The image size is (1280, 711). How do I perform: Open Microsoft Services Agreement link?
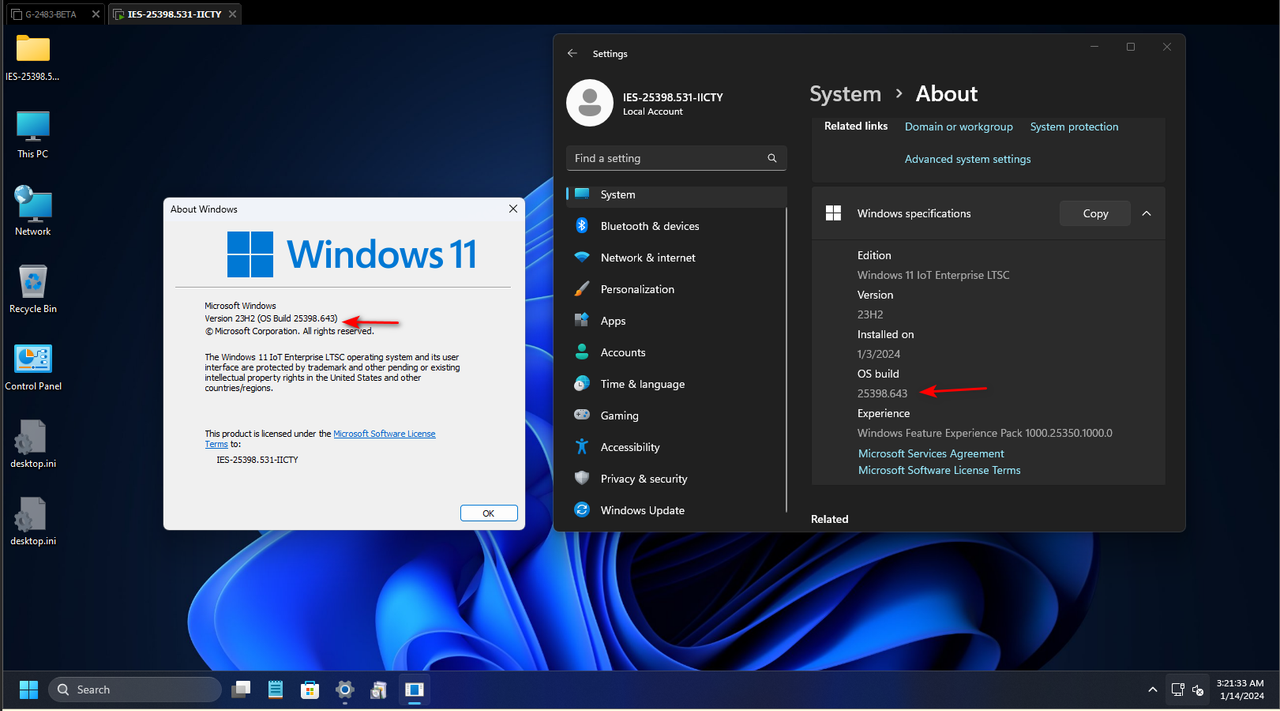click(x=931, y=454)
